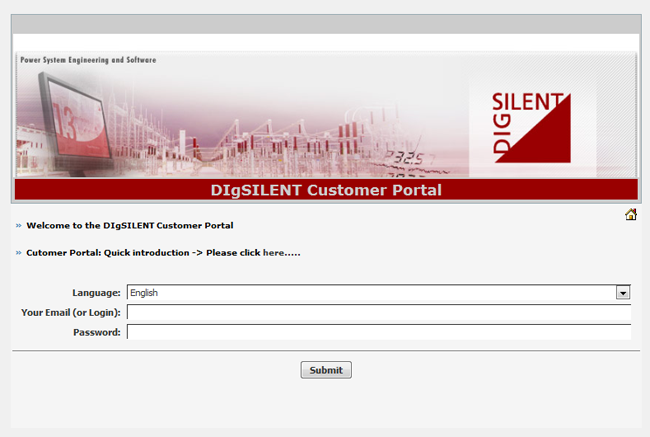Click the DIgSILENT red triangle logo
650x437 pixels.
[x=531, y=127]
